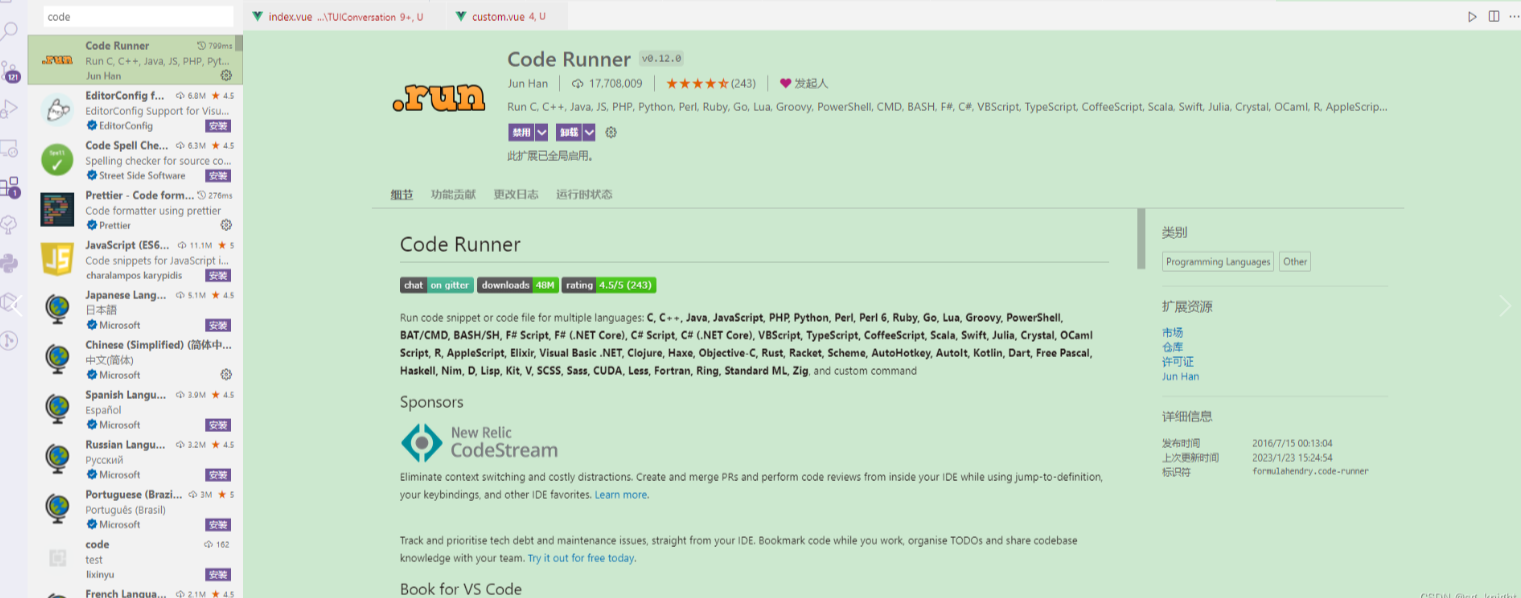This screenshot has width=1521, height=598.
Task: Open the Run and Debug view
Action: coord(10,108)
